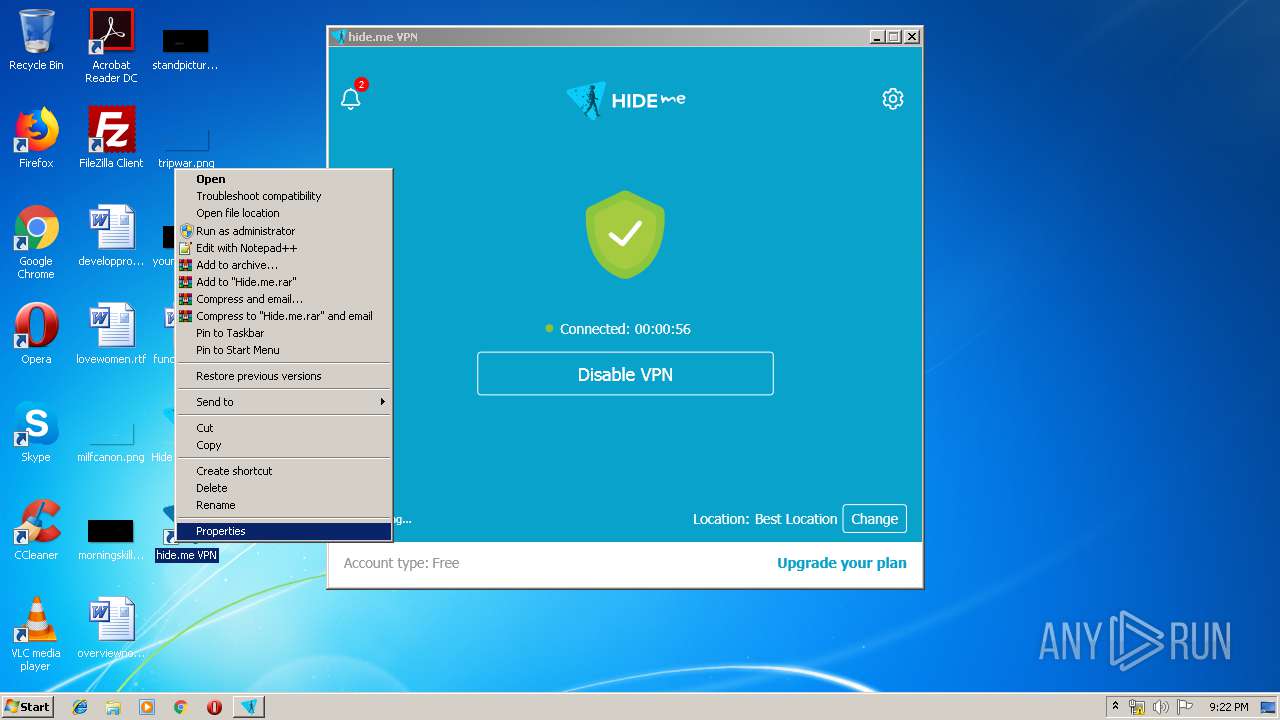Select the VLC media player icon
Viewport: 1280px width, 720px height.
click(36, 634)
